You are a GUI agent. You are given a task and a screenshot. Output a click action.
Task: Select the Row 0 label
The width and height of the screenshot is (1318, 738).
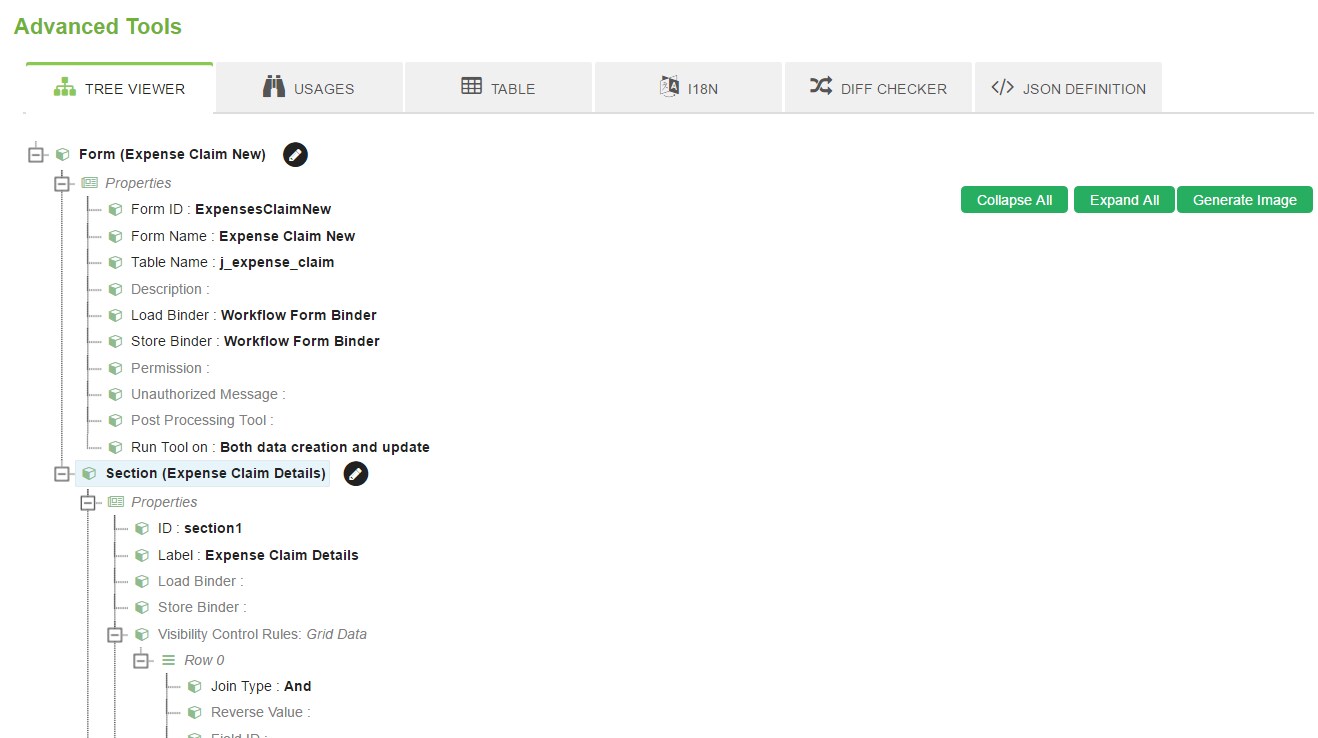204,660
